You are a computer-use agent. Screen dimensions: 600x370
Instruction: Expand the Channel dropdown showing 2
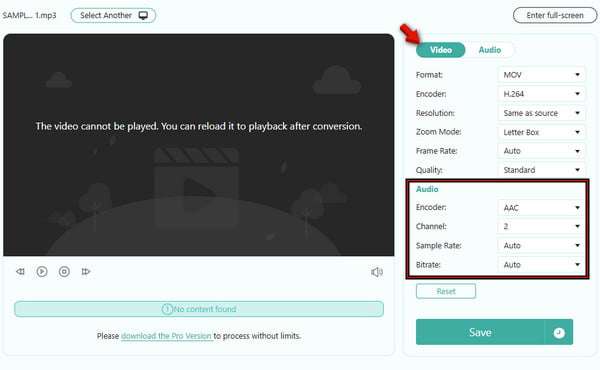(541, 226)
